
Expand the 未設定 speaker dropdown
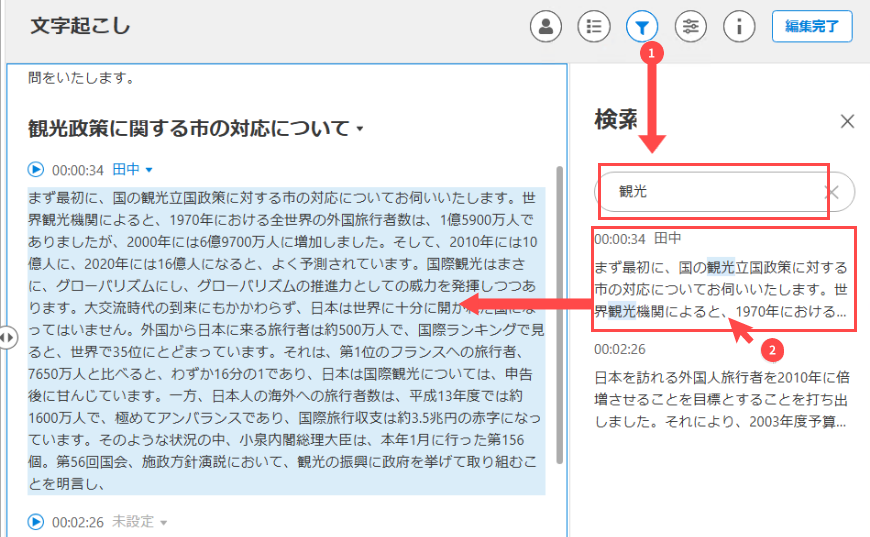(139, 521)
